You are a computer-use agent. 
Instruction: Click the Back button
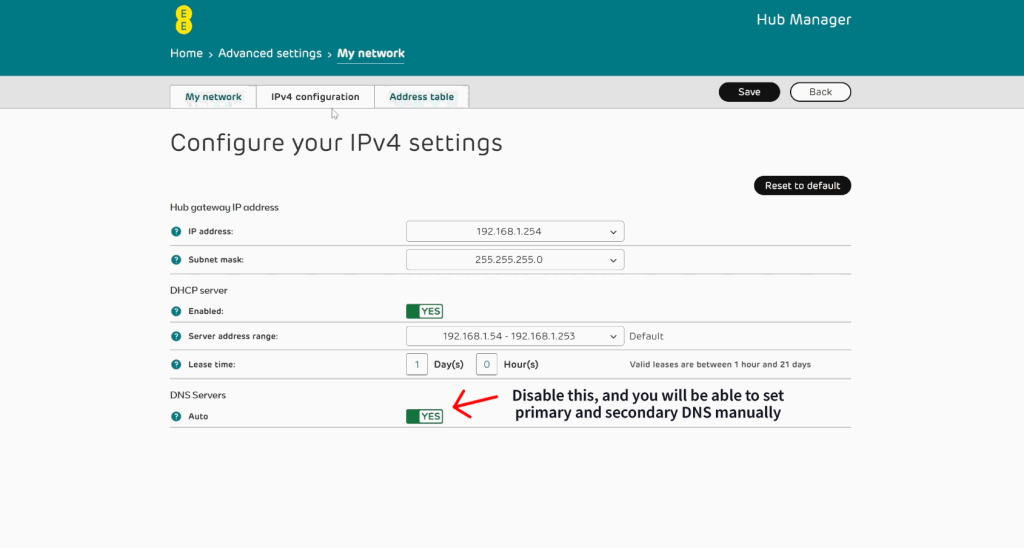(x=820, y=92)
